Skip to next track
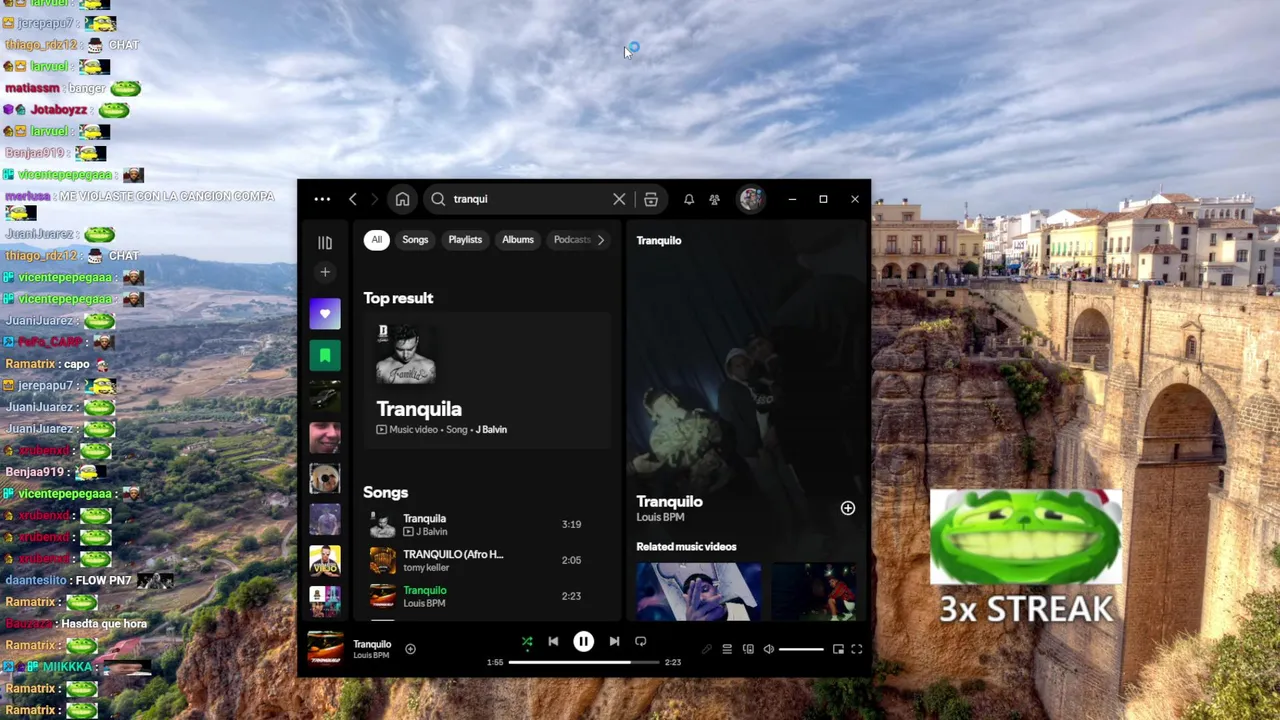Screen dimensions: 1280x720 (614, 642)
